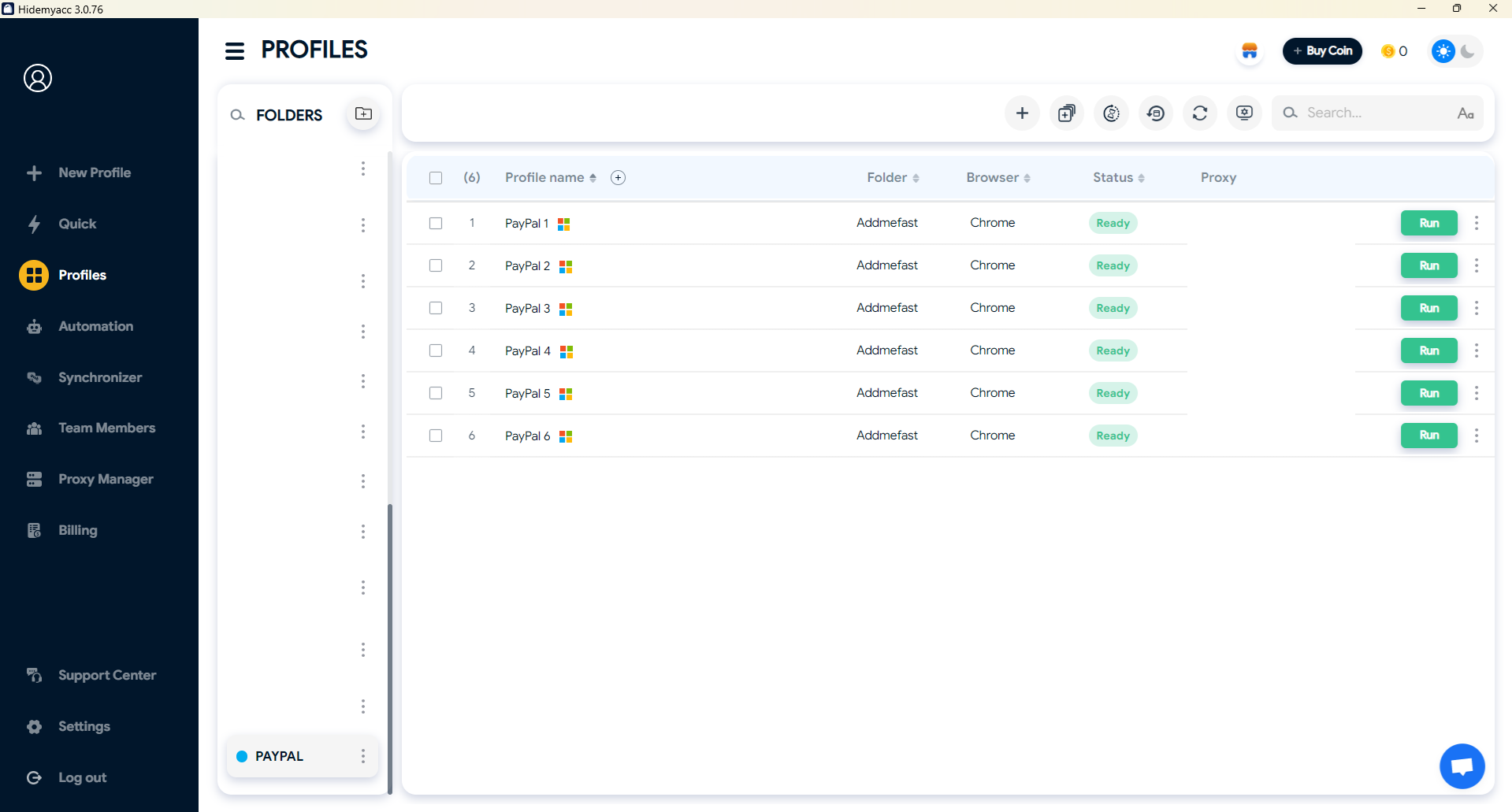Open live chat support bubble
Viewport: 1512px width, 812px height.
tap(1462, 766)
